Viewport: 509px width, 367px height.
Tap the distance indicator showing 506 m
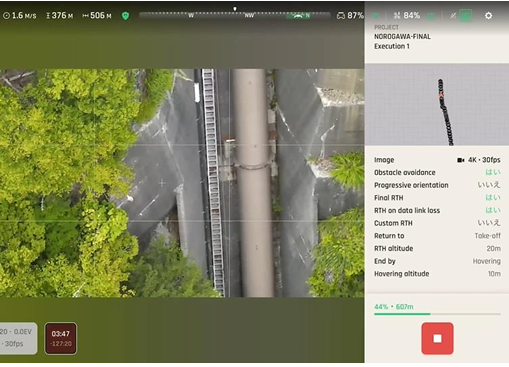point(97,16)
